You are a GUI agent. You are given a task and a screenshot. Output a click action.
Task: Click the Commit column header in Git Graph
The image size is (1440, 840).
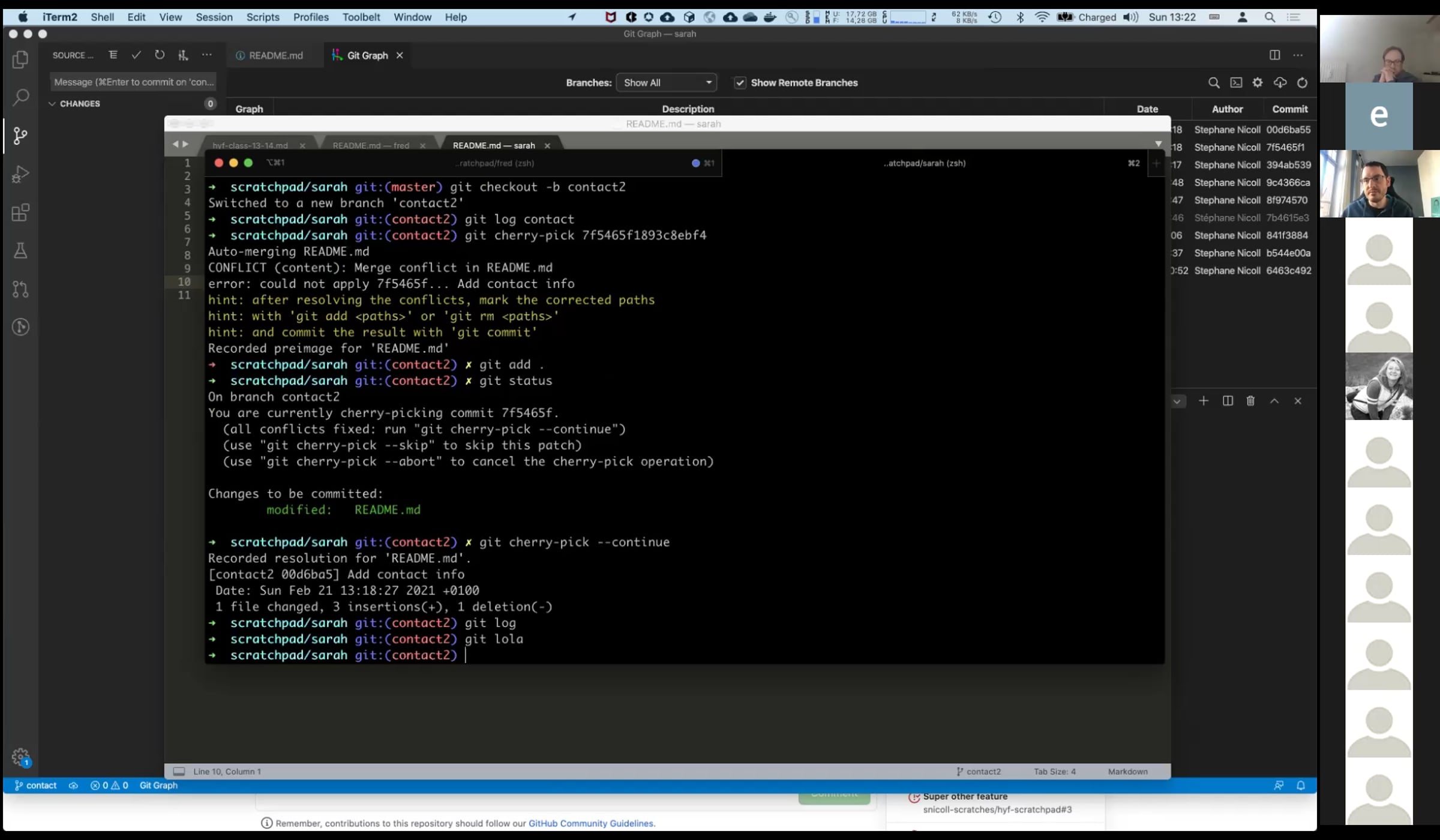click(1289, 109)
